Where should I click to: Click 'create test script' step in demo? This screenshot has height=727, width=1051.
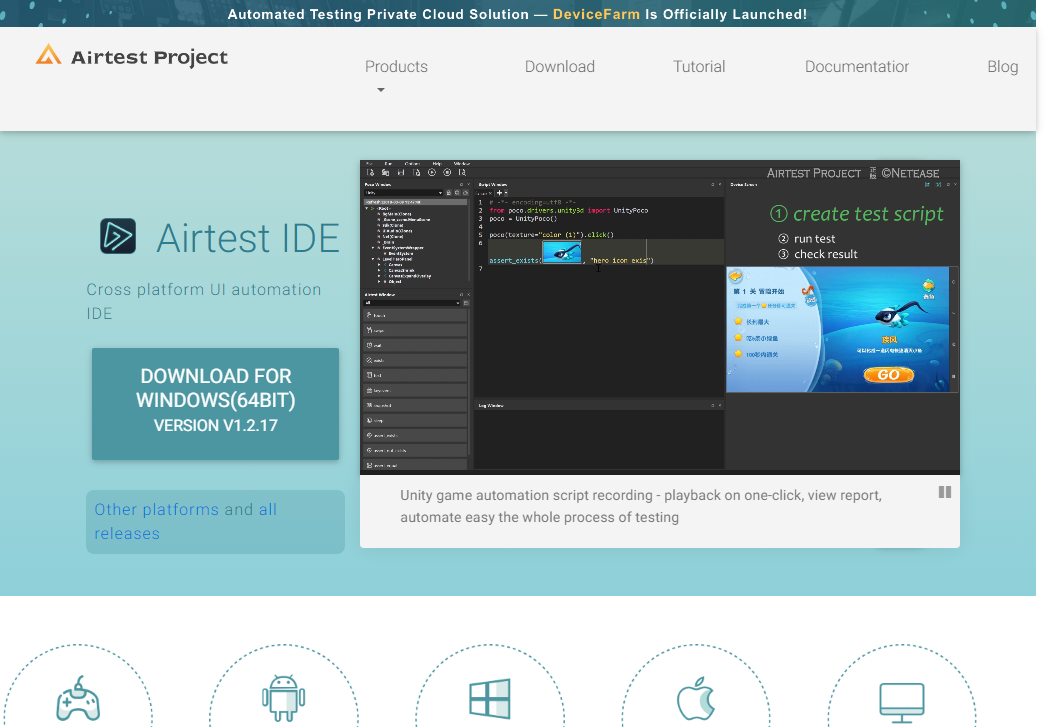pyautogui.click(x=857, y=214)
